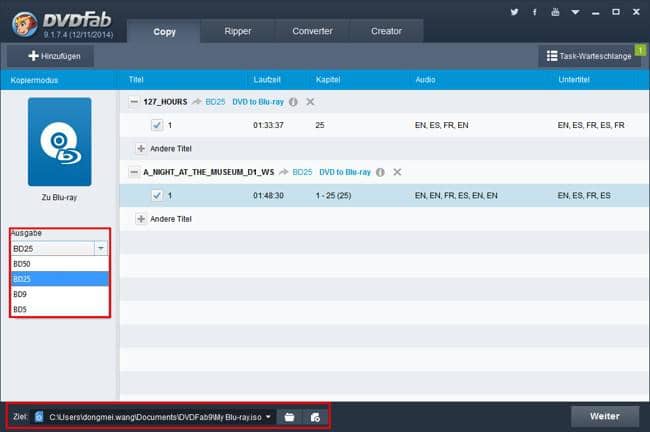Viewport: 650px width, 432px height.
Task: Click the Ziel output path field
Action: click(x=155, y=417)
